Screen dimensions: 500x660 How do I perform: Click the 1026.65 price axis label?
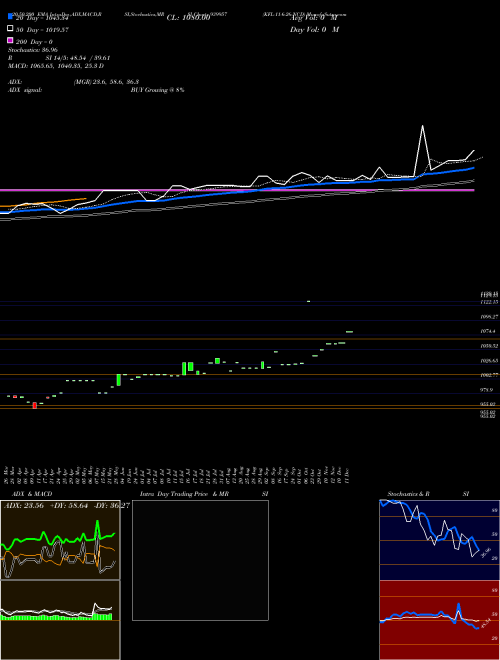click(489, 361)
